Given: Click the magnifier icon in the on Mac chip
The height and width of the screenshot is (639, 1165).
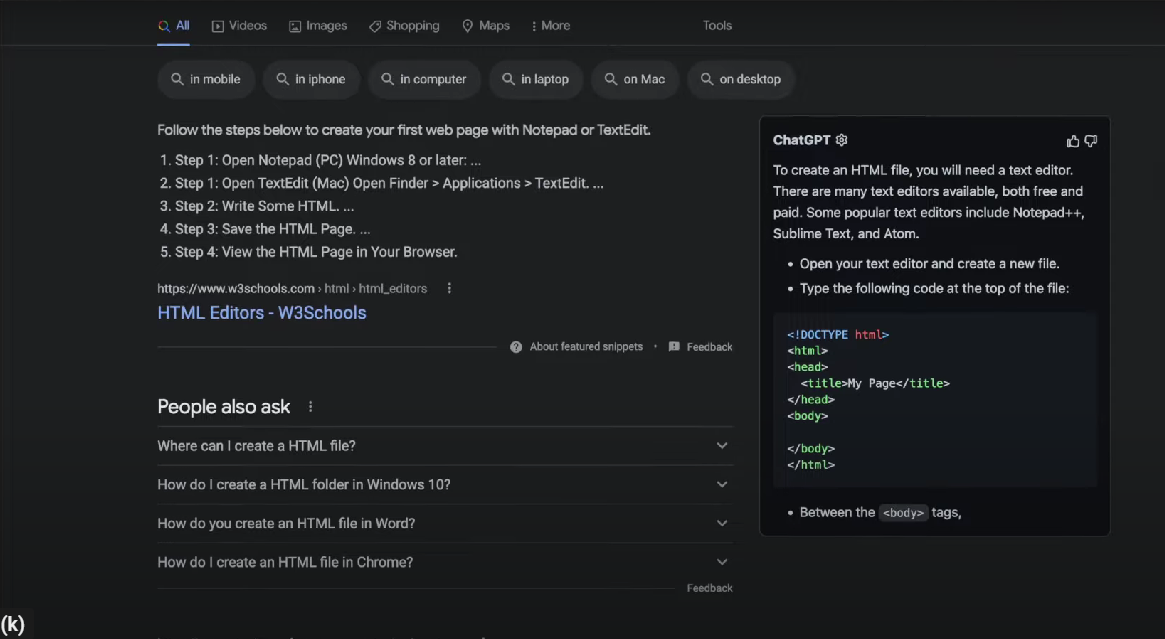Looking at the screenshot, I should [611, 79].
